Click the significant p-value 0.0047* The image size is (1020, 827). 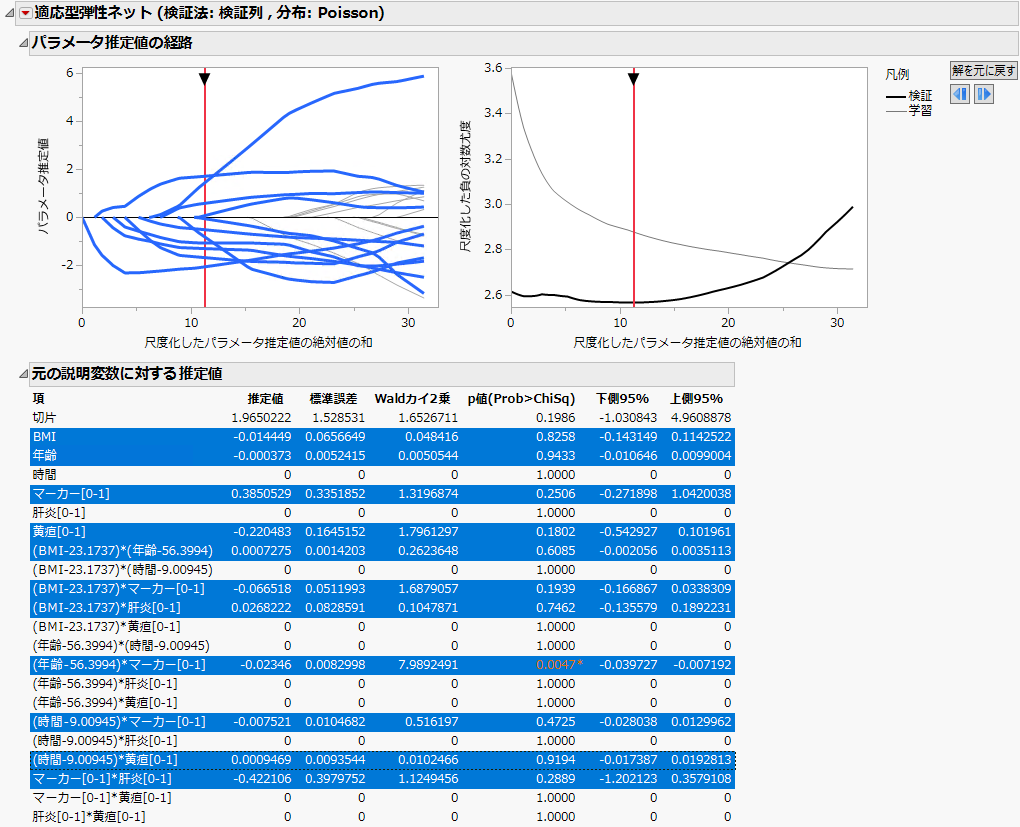[x=557, y=664]
